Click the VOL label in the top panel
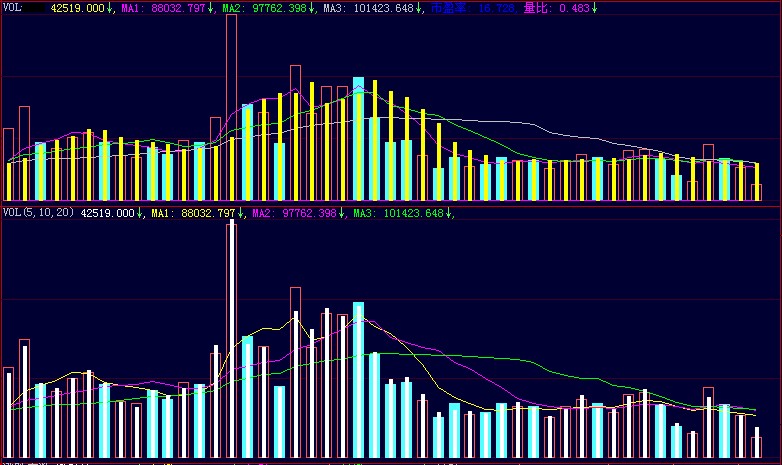Screen dimensions: 782x465 (12, 8)
